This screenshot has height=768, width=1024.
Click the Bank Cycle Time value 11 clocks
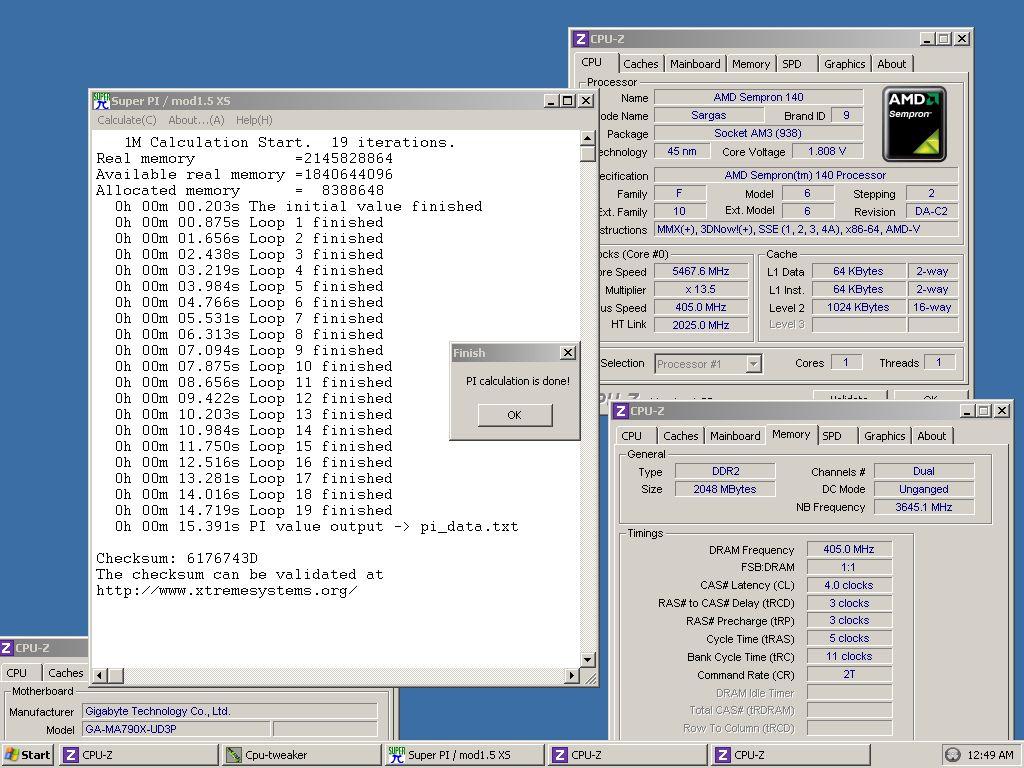pos(849,656)
